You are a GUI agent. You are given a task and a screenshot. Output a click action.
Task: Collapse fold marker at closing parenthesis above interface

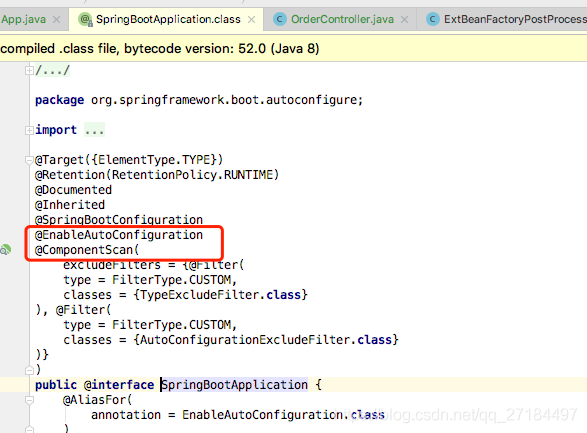[29, 370]
